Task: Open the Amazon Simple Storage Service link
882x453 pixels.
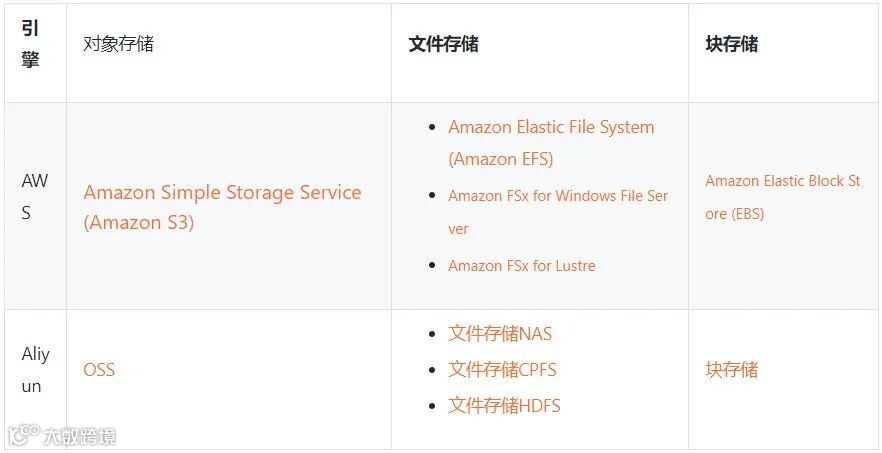Action: 222,193
